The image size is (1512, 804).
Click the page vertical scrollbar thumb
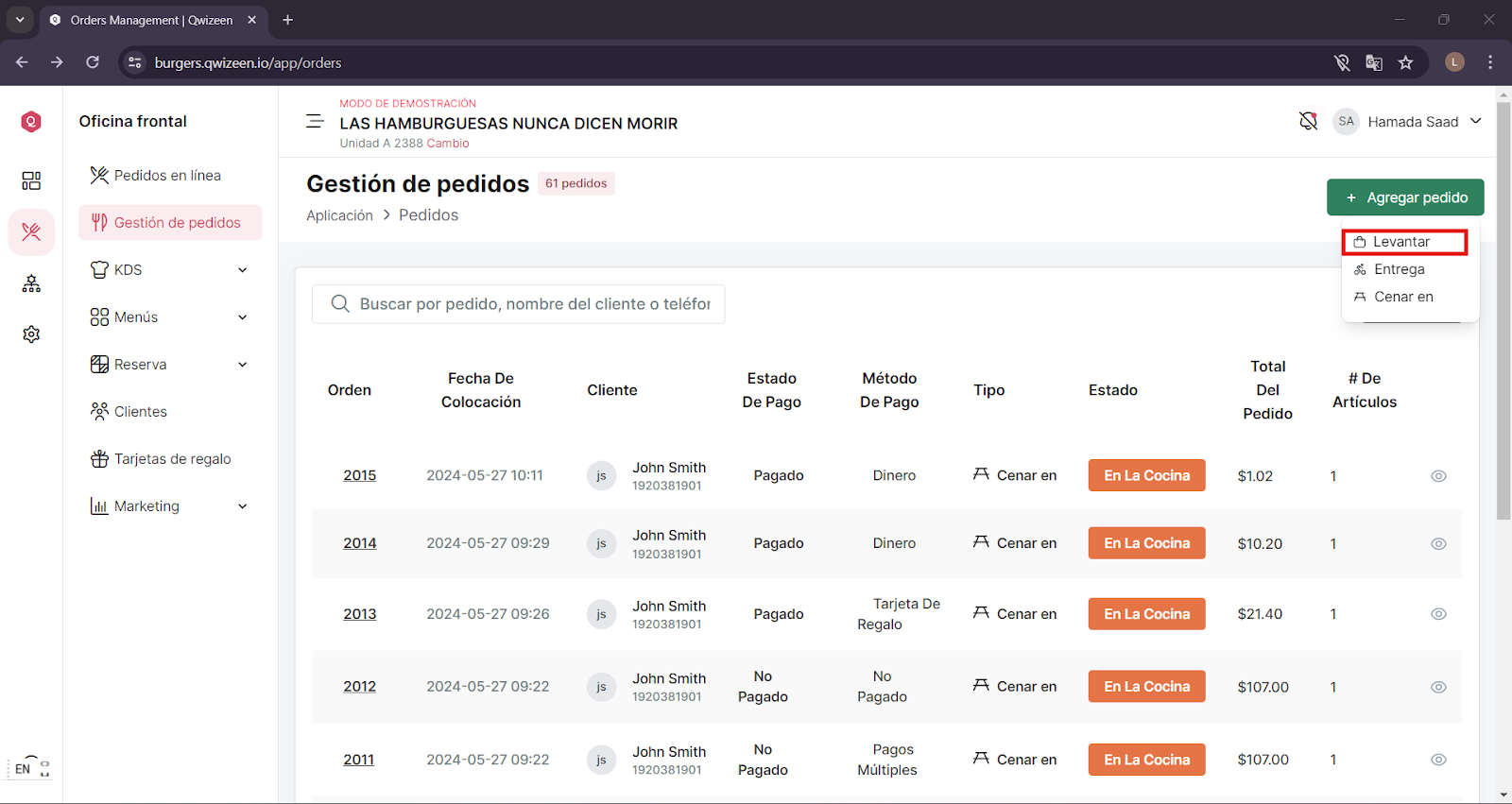(1503, 312)
